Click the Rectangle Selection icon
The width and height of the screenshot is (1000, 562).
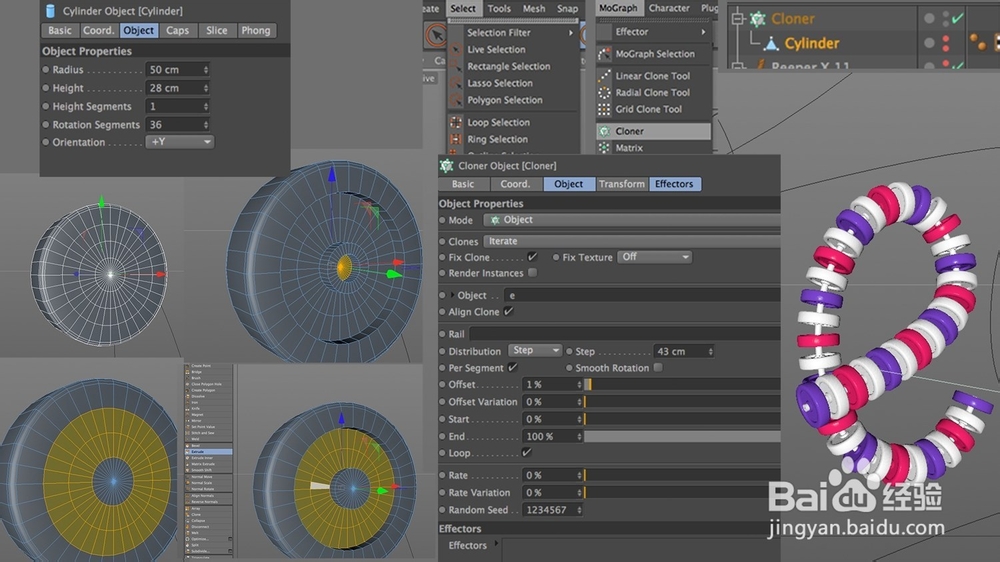coord(455,66)
